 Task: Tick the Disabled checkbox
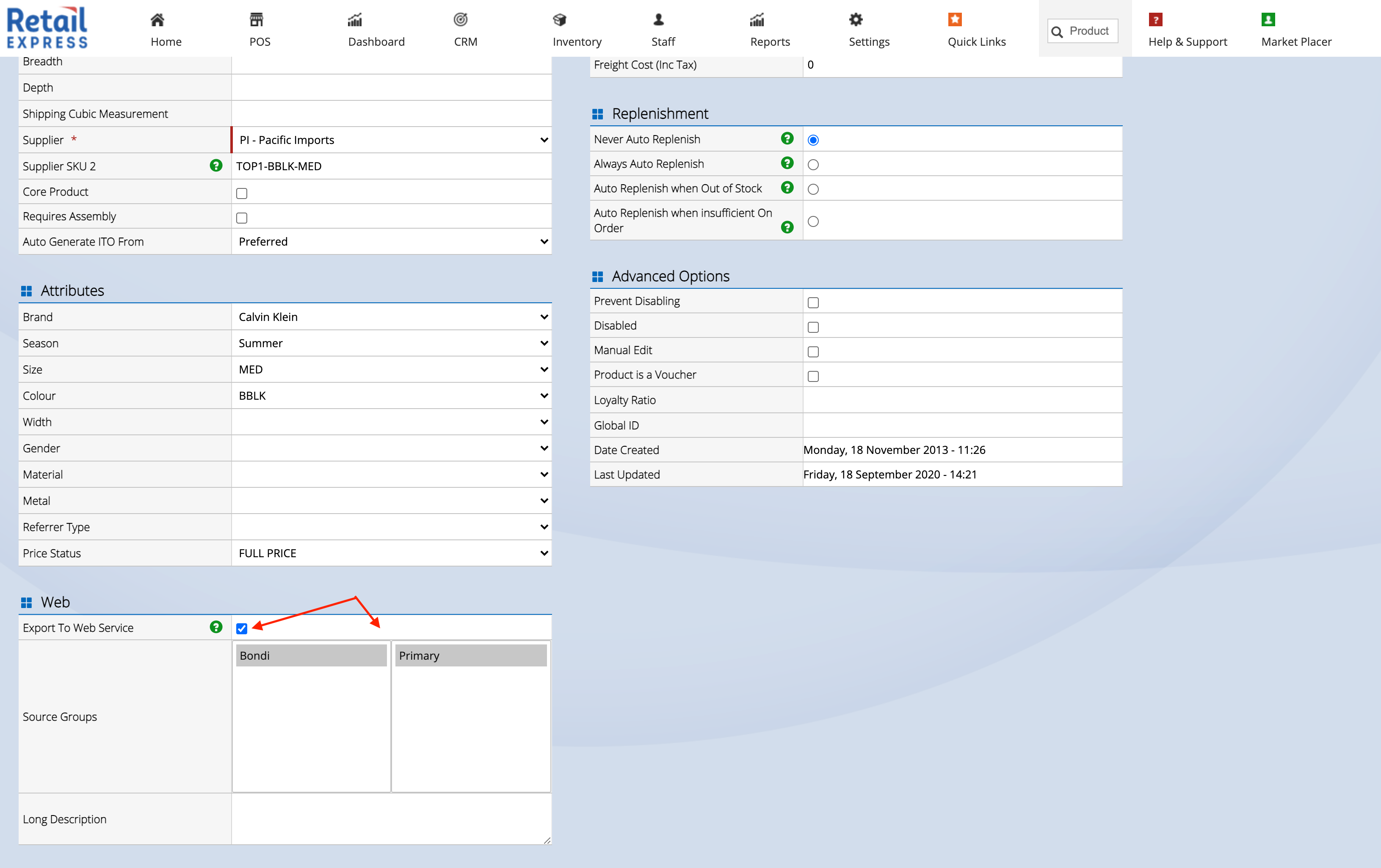813,328
